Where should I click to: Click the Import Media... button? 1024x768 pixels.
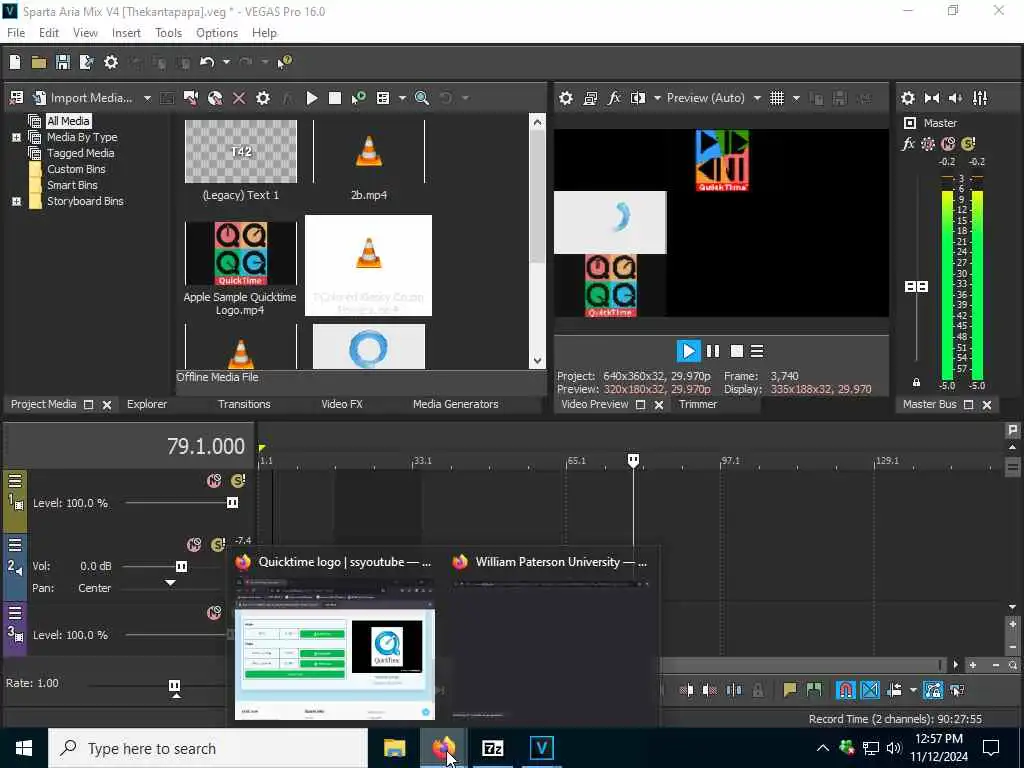tap(83, 98)
